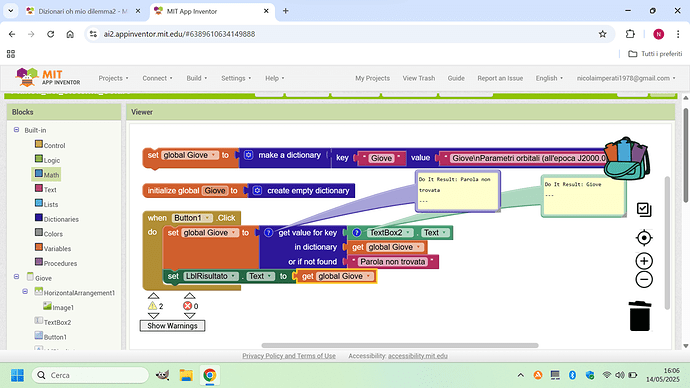Launch Chrome from the Windows taskbar
690x388 pixels.
(210, 375)
